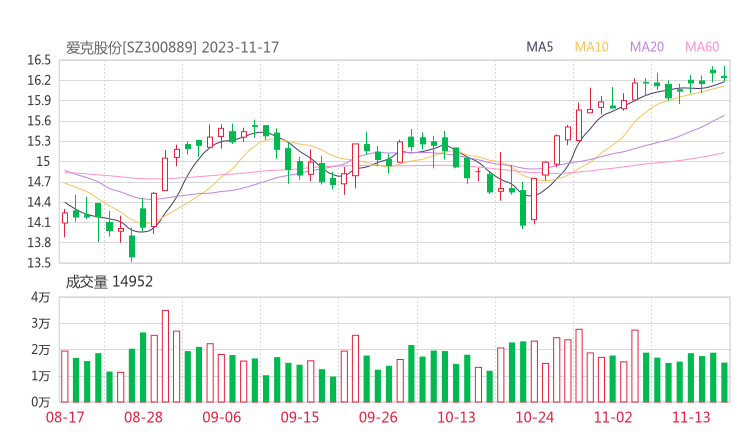Click the 14.1 price axis label

coord(39,222)
